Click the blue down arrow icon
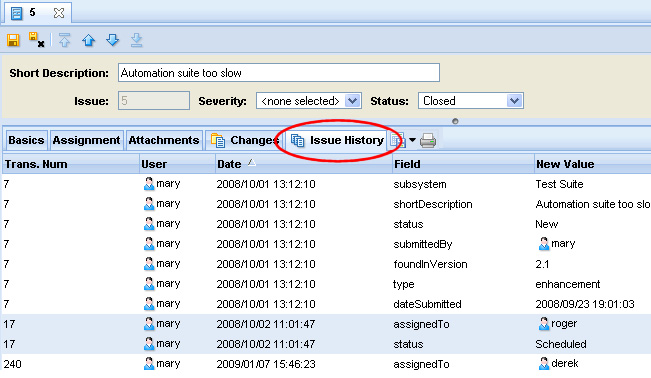The width and height of the screenshot is (651, 378). point(113,40)
